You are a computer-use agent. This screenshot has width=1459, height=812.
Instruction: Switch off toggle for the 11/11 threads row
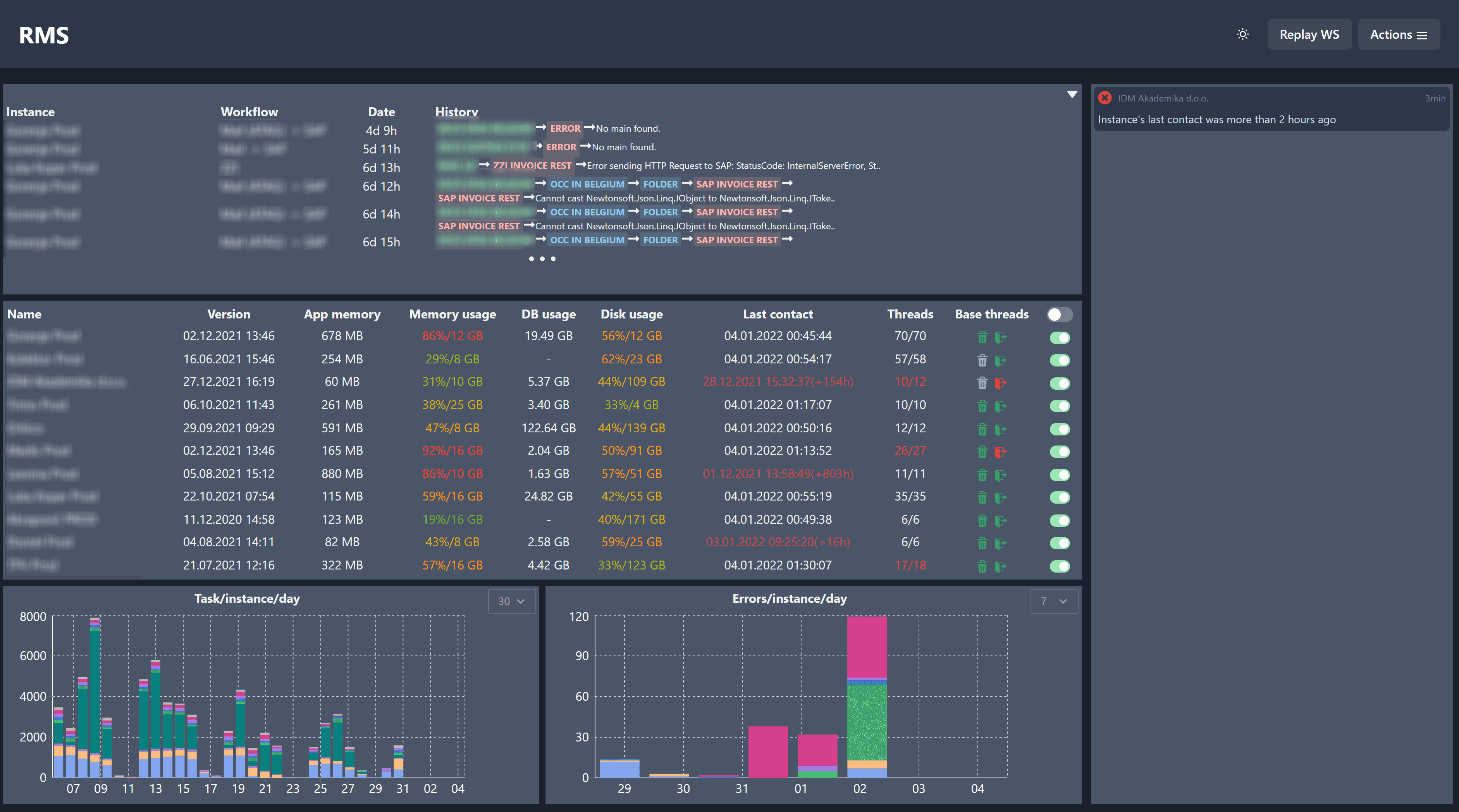pyautogui.click(x=1059, y=475)
